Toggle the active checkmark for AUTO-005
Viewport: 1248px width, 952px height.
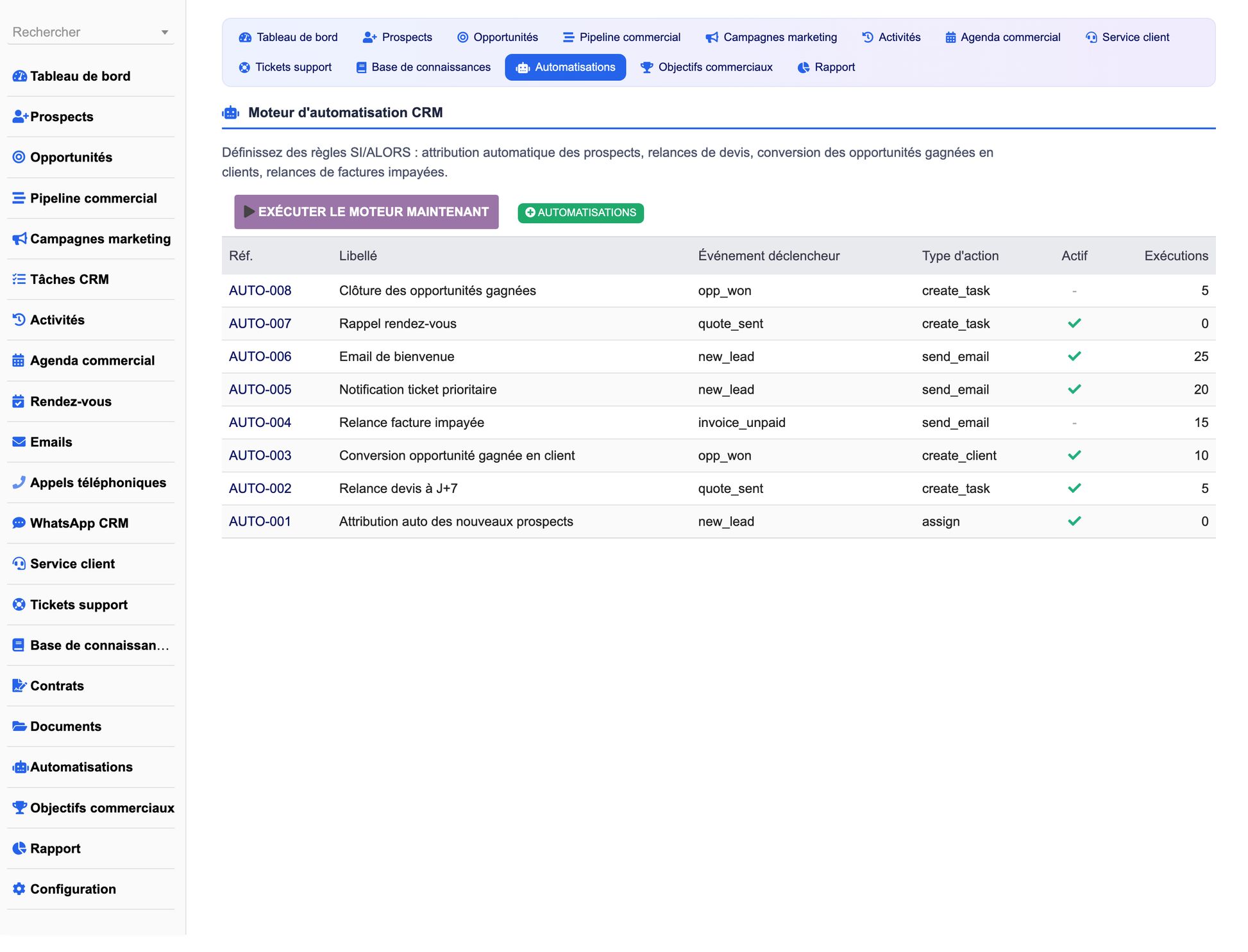click(1074, 389)
